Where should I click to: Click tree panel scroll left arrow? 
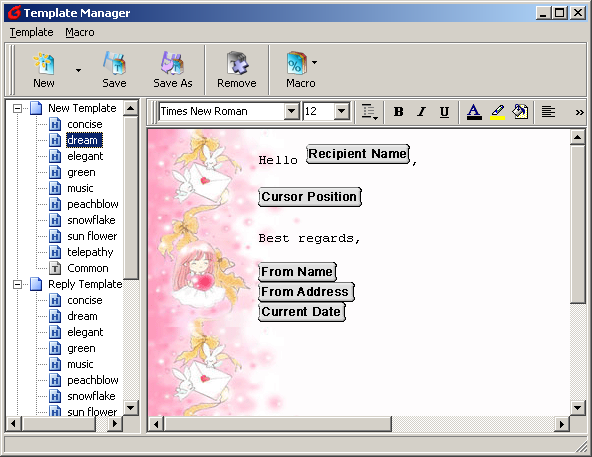tap(14, 424)
